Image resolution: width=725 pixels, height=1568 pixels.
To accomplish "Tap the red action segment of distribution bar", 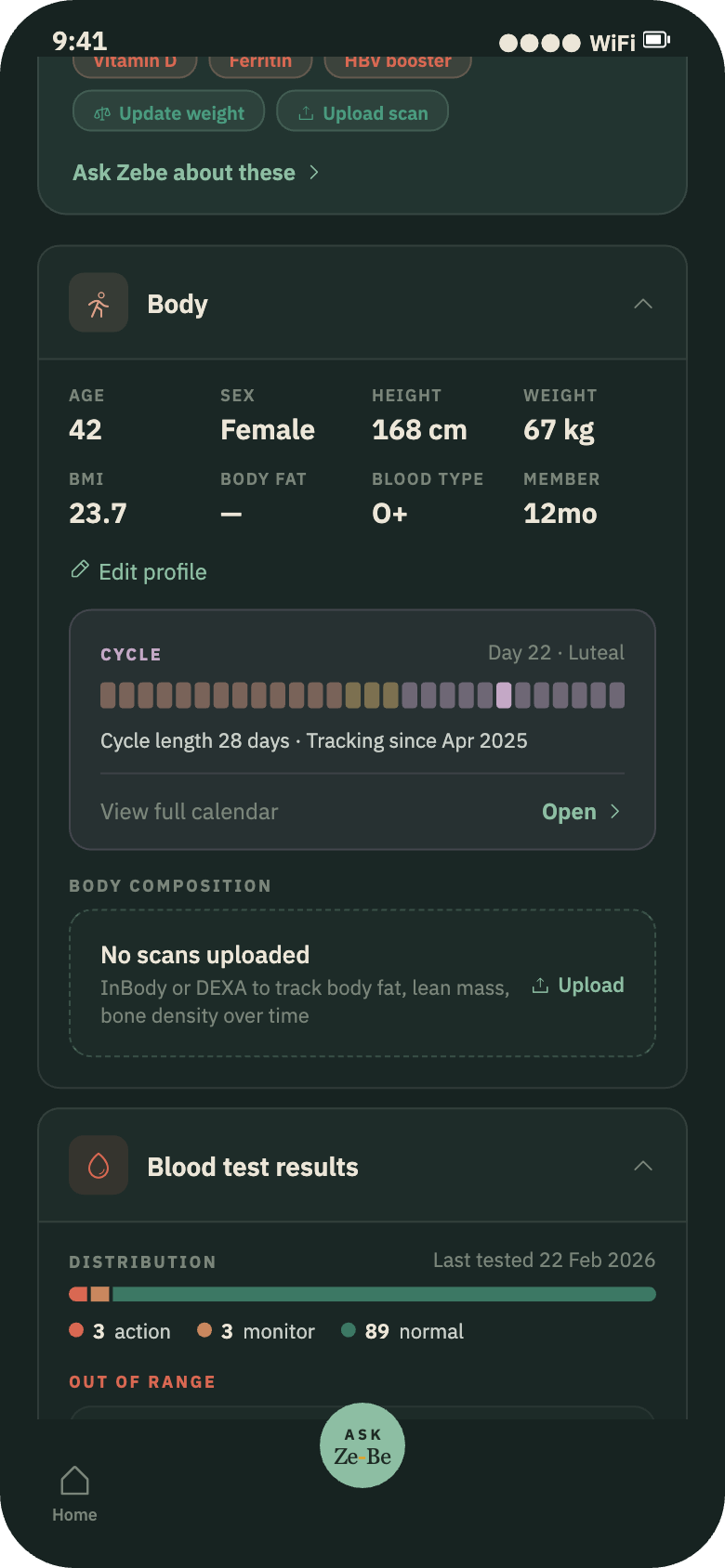I will 78,1294.
